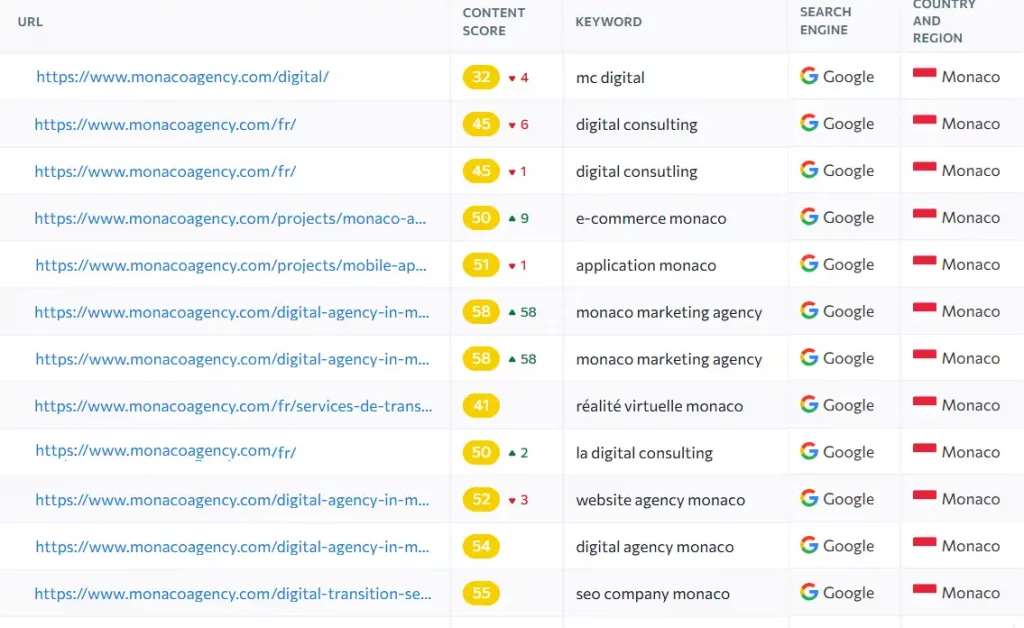Click the Google icon in the mc digital row
This screenshot has width=1024, height=628.
pos(809,76)
